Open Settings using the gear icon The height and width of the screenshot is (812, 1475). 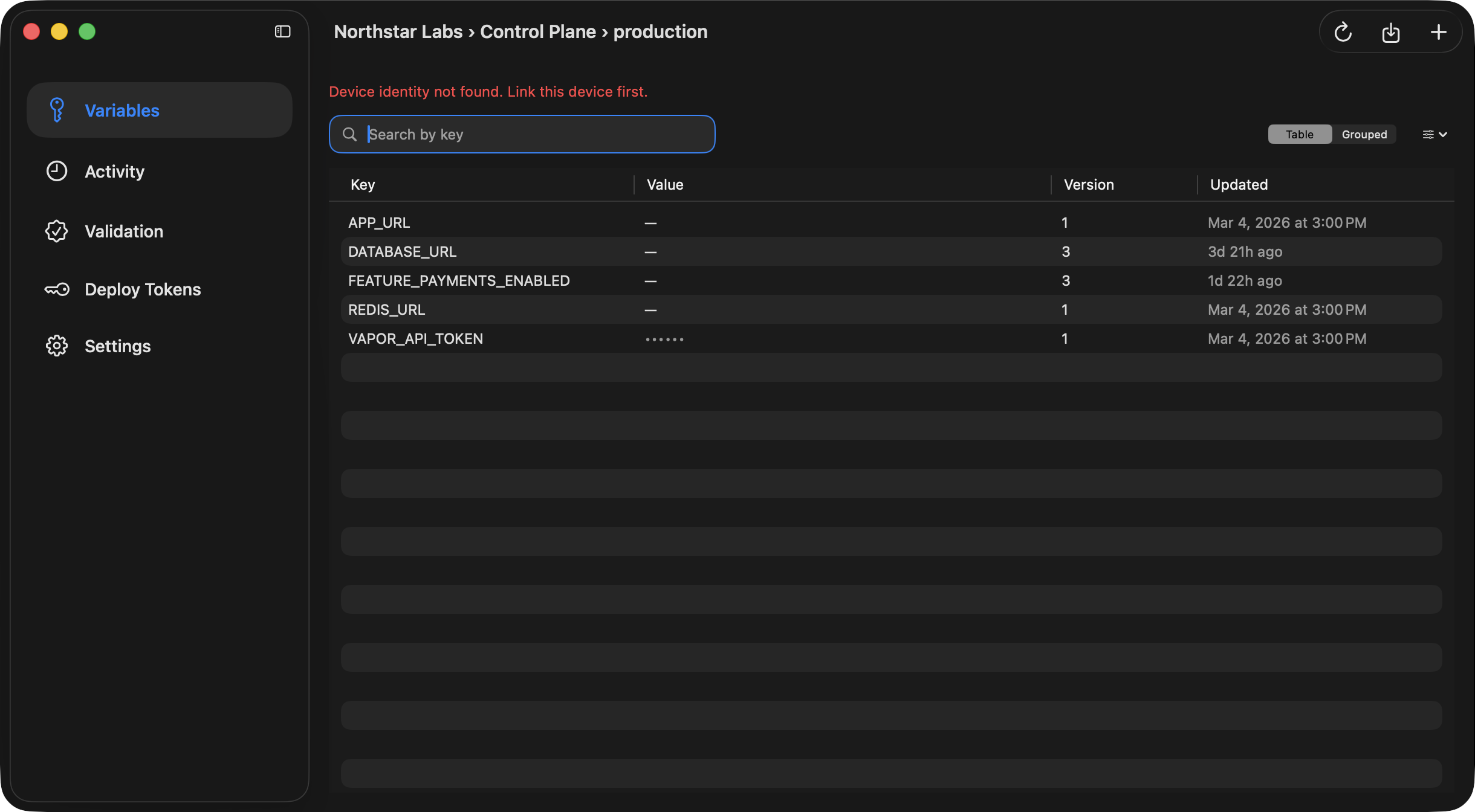point(56,346)
